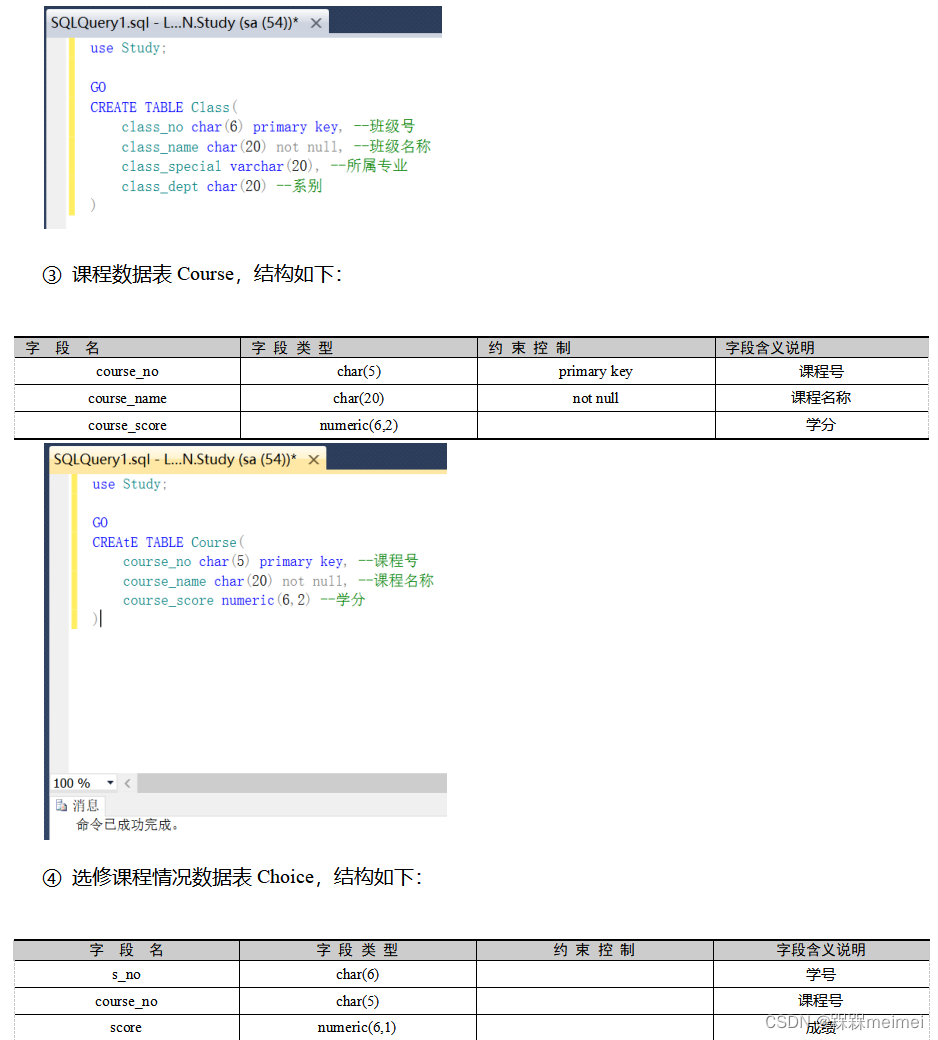The image size is (938, 1040).
Task: Click GO in the upper editor
Action: coord(98,88)
